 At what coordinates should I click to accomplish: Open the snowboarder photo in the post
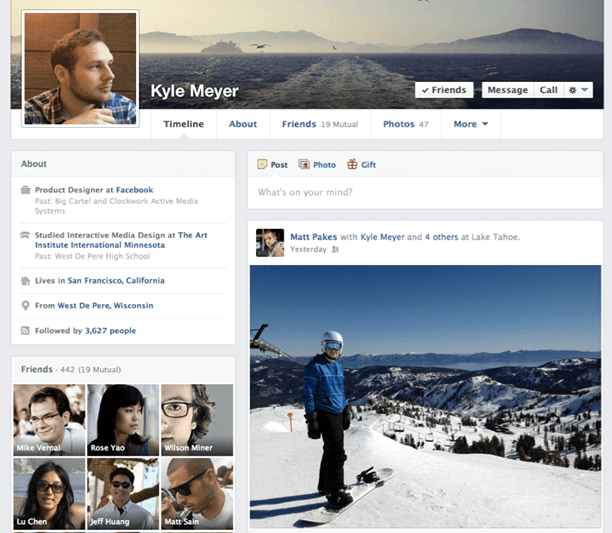425,397
